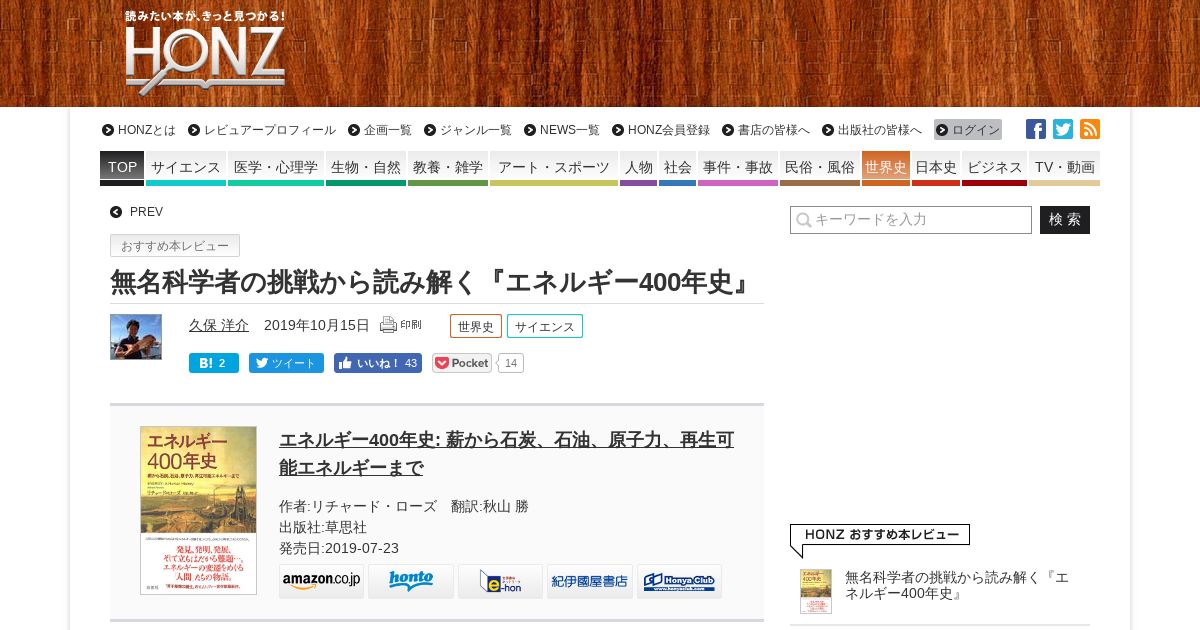Open the book title エネルギー400年史 link
The height and width of the screenshot is (630, 1200).
point(506,454)
